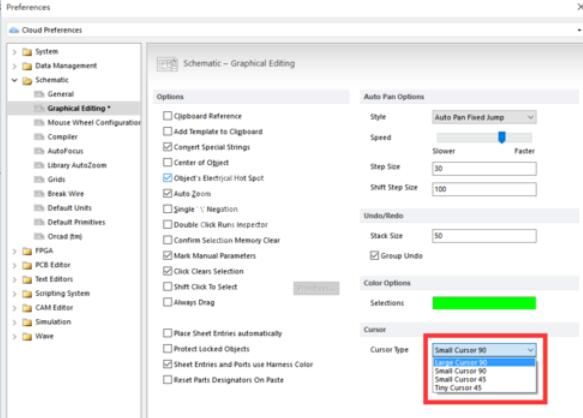Click the Text Editors folder icon
The image size is (583, 418).
[27, 279]
